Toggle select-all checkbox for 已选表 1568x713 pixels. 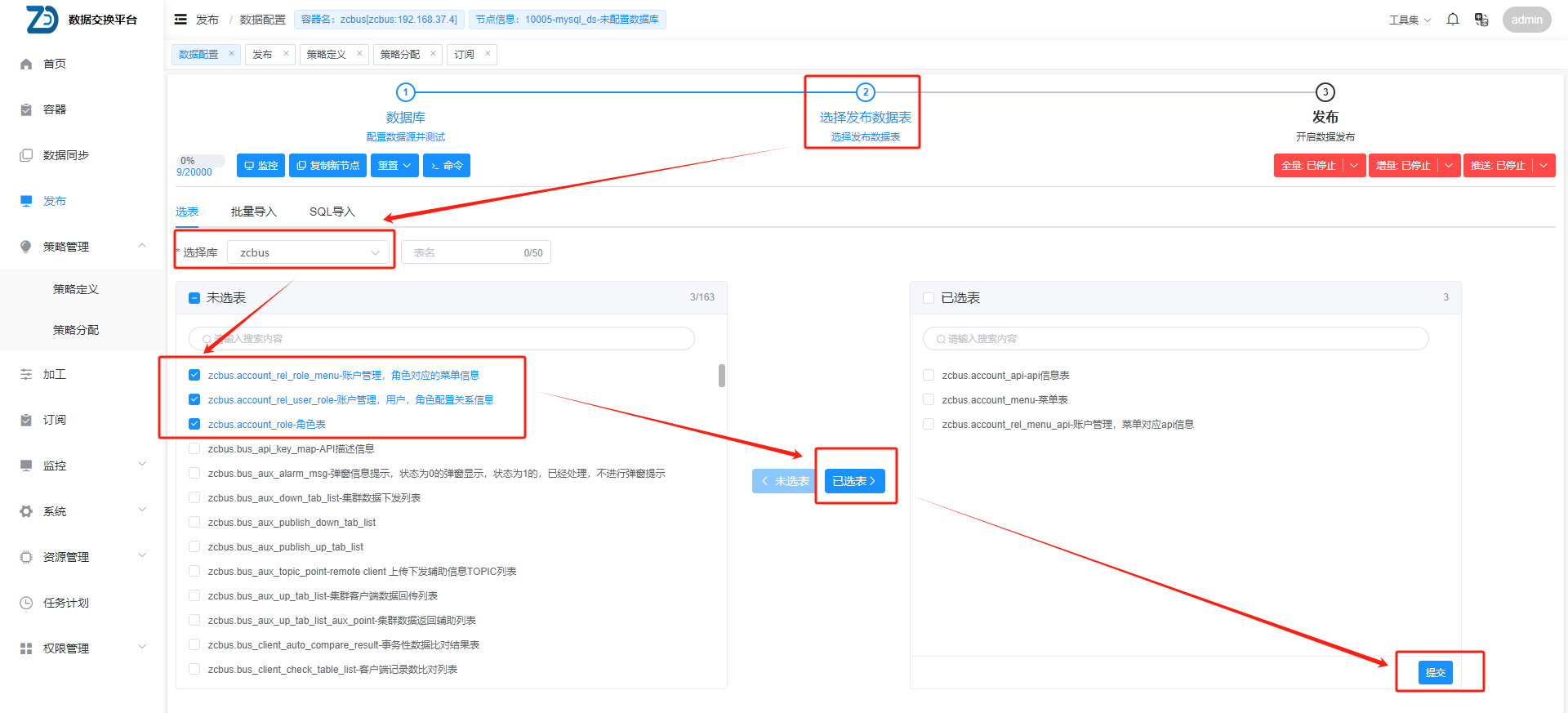[929, 298]
